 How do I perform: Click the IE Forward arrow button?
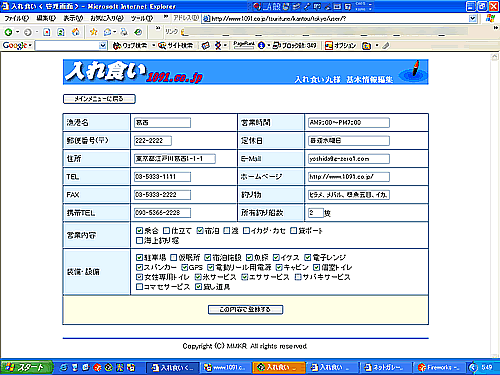pyautogui.click(x=28, y=32)
